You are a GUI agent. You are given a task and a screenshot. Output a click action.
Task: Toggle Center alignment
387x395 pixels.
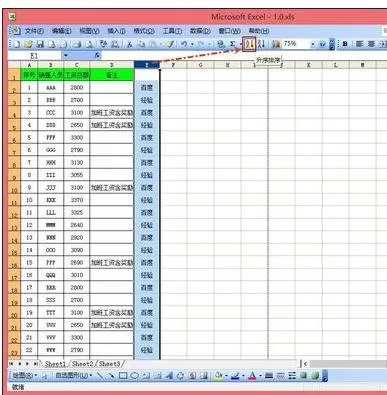pos(371,44)
